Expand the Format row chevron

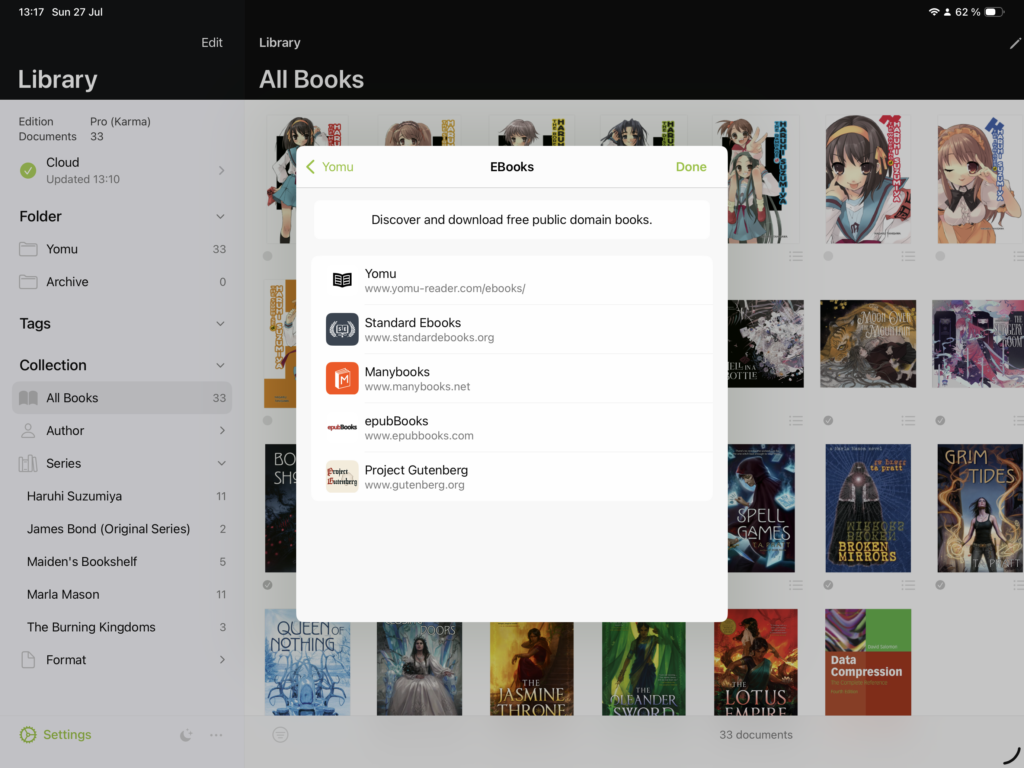(x=222, y=660)
